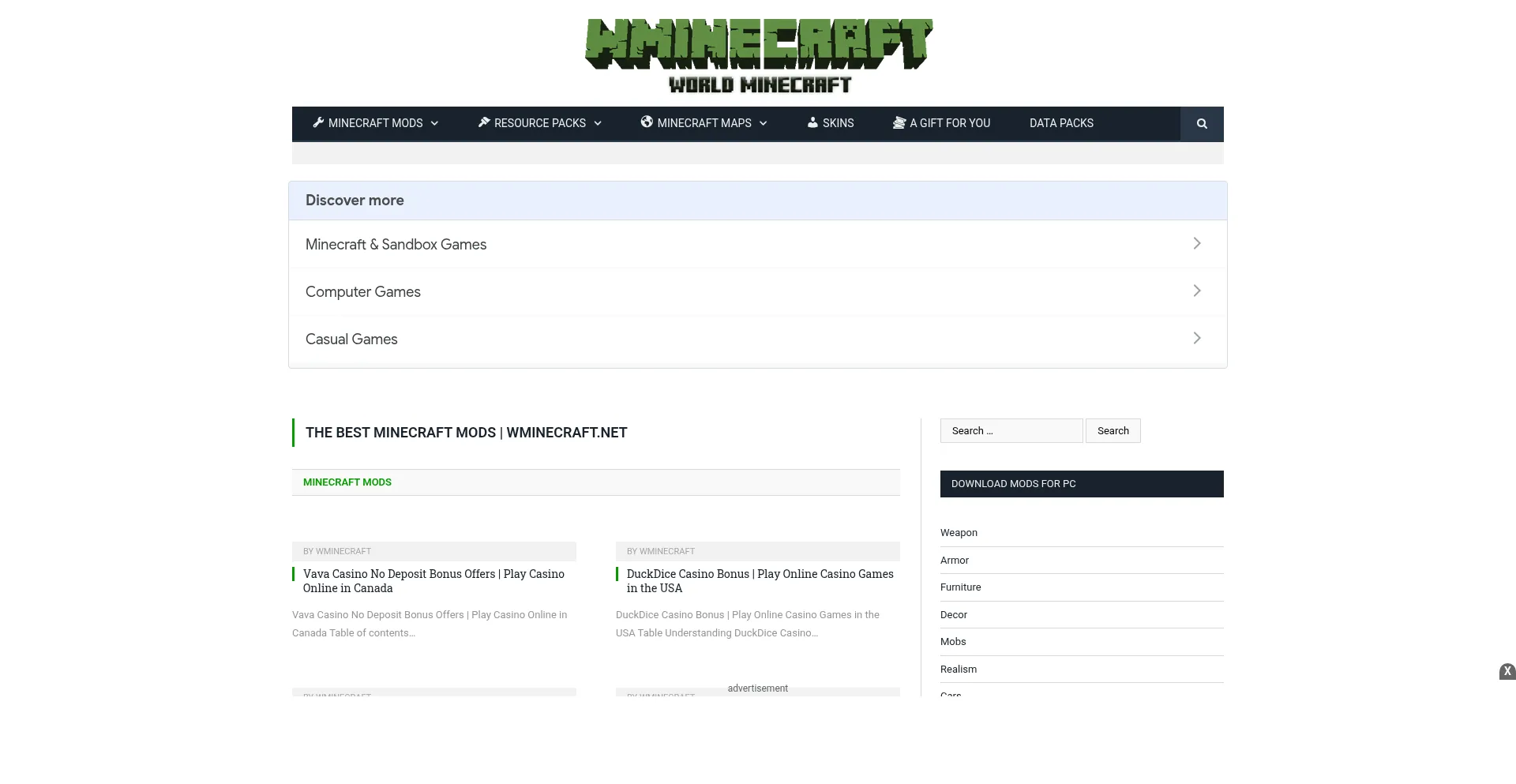The image size is (1516, 784).
Task: Click the icon beside A Gift For You
Action: 899,122
